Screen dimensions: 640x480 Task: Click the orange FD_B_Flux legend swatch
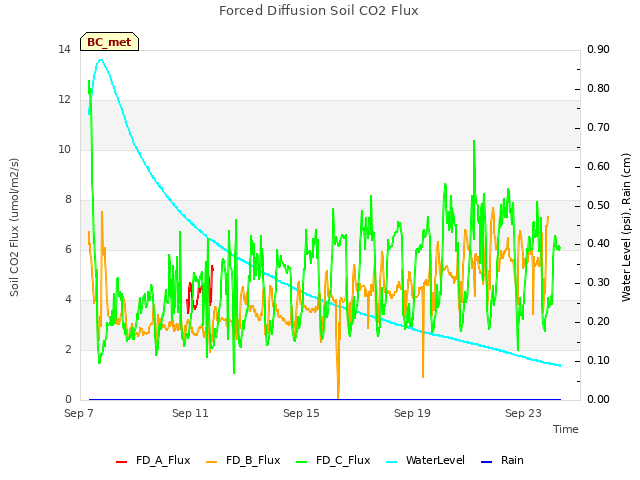(x=211, y=462)
